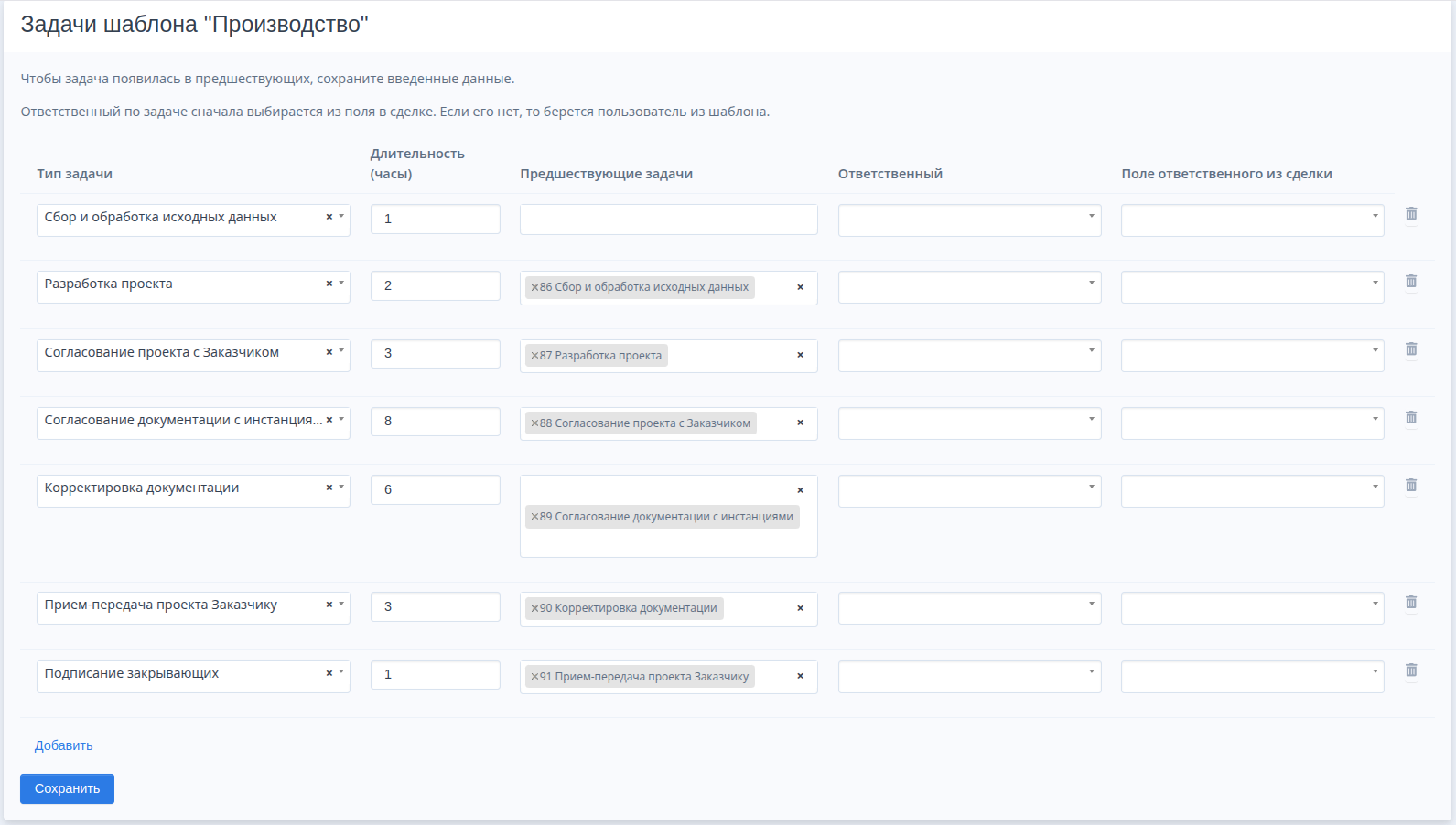Image resolution: width=1456 pixels, height=825 pixels.
Task: Click the Сохранить button
Action: tap(67, 788)
